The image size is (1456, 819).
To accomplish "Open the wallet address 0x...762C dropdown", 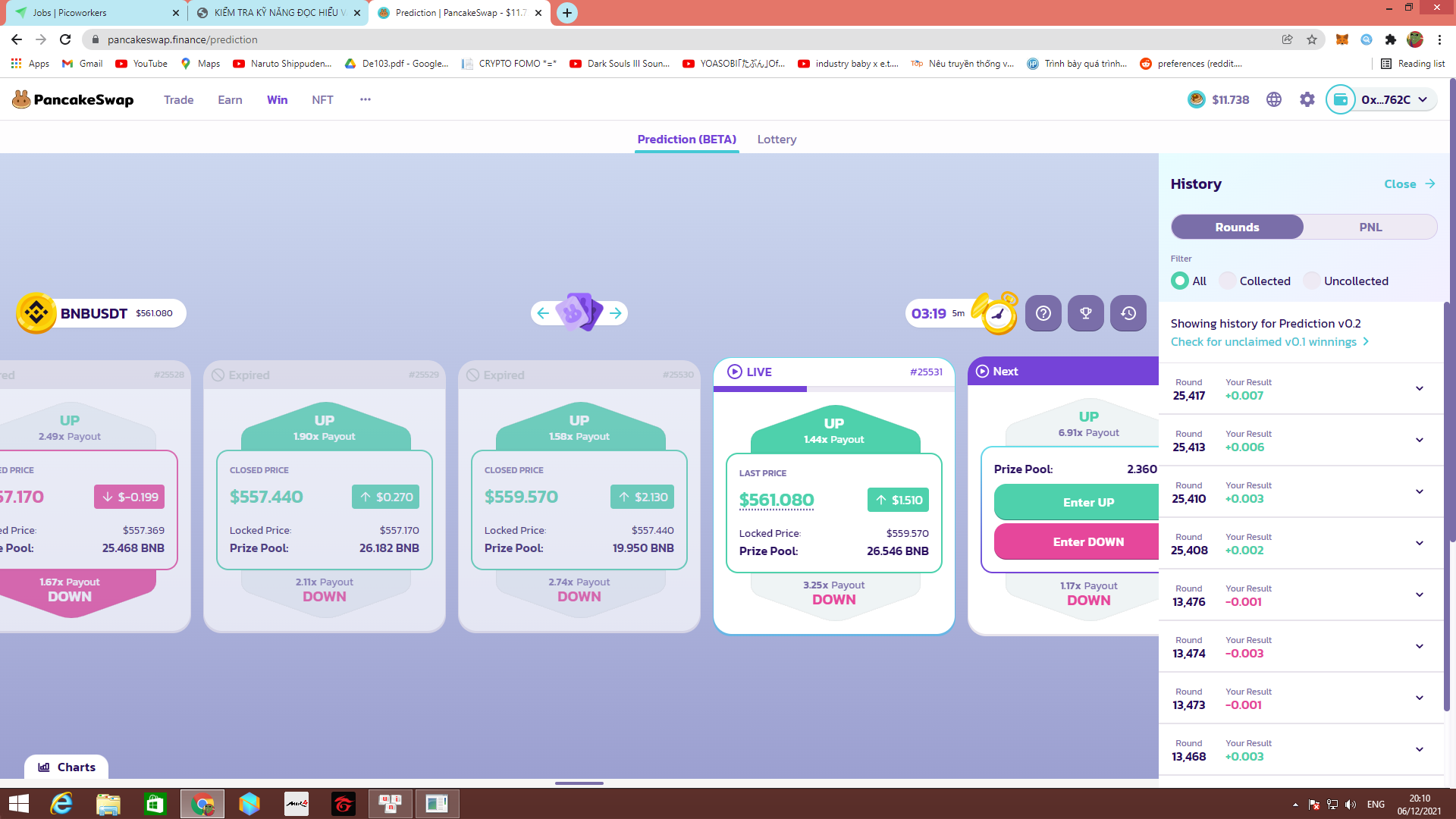I will tap(1380, 99).
